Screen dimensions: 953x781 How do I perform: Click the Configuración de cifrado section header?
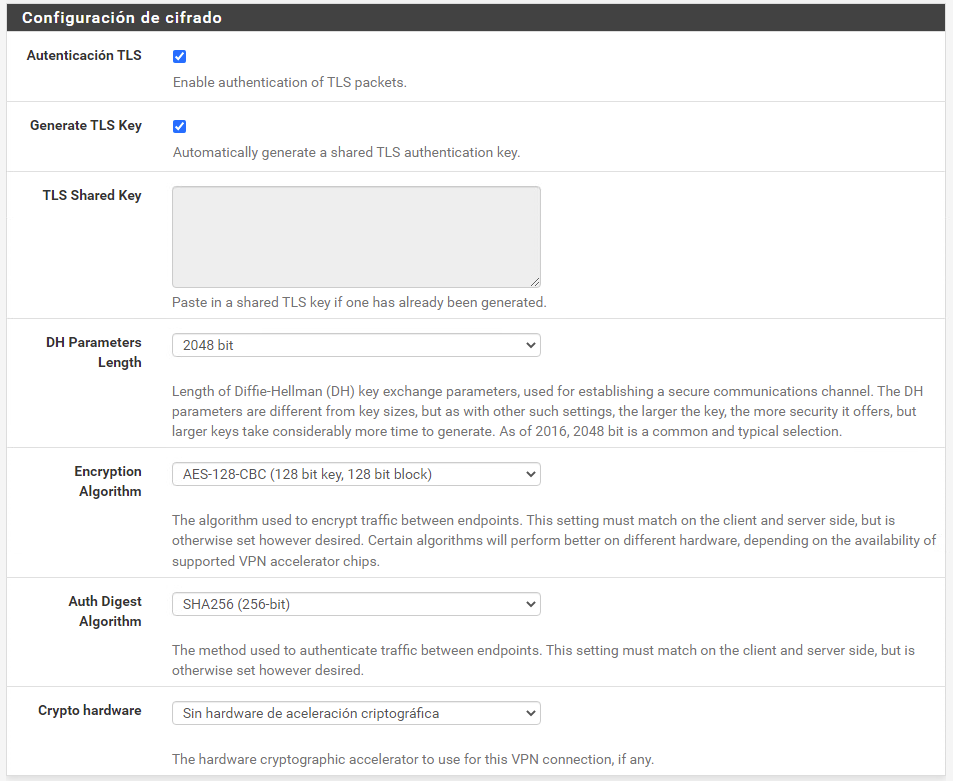coord(122,18)
